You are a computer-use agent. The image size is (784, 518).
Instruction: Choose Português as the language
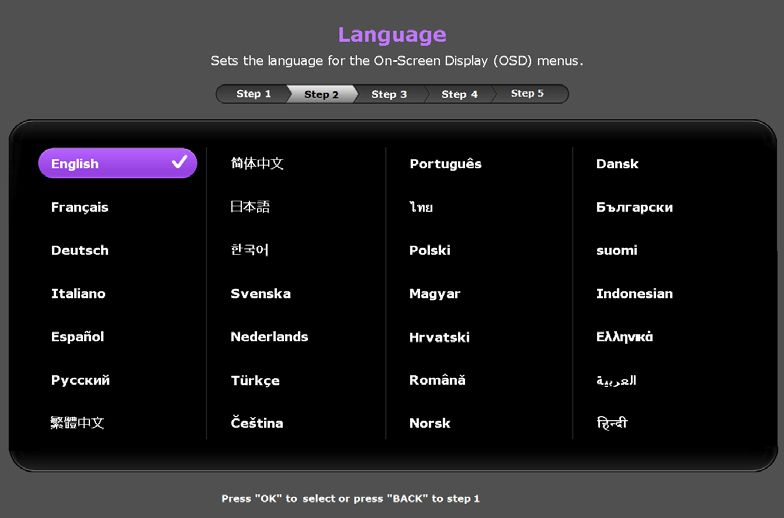445,164
